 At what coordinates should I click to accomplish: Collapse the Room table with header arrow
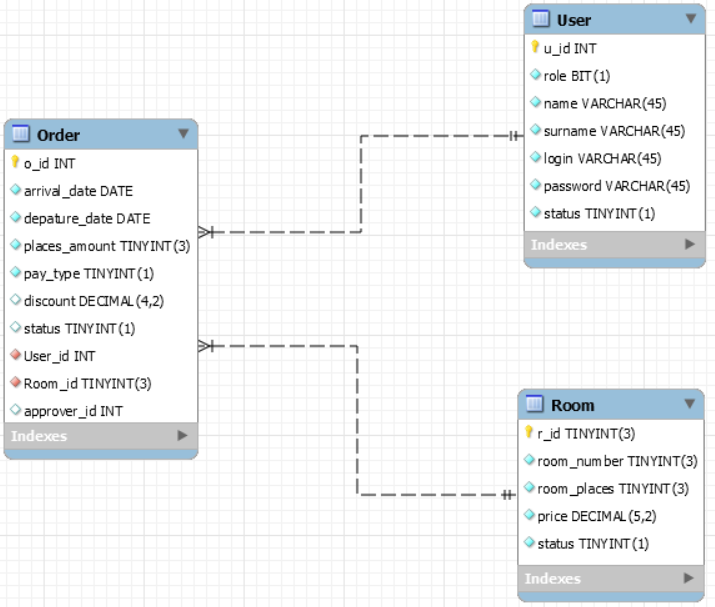[x=688, y=404]
